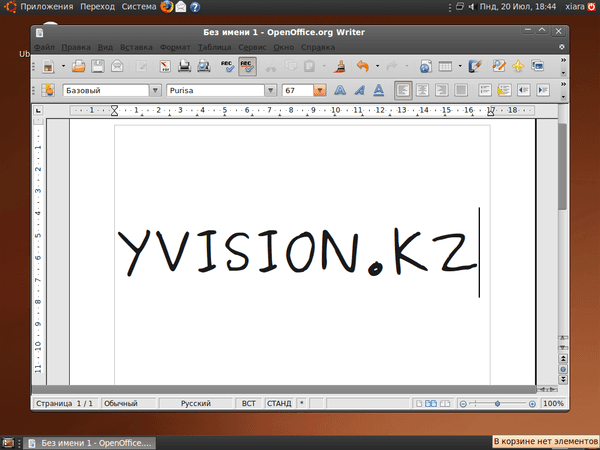Click zoom in plus button
The image size is (600, 450).
pos(532,404)
